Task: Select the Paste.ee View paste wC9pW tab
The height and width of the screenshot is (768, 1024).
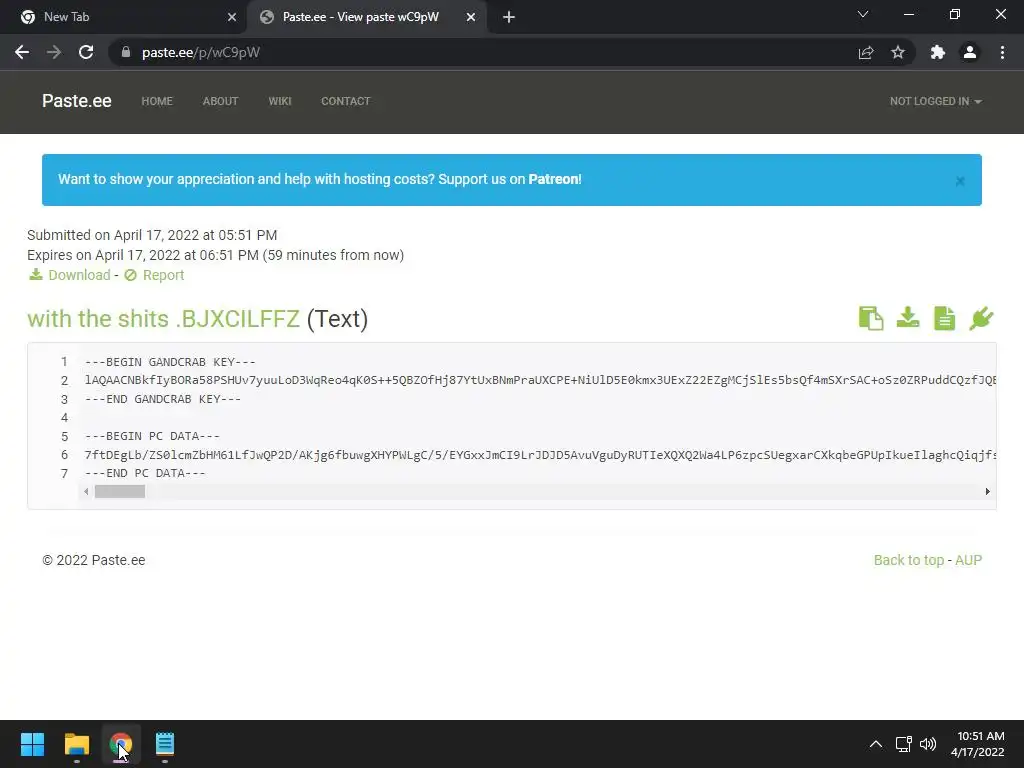Action: [x=367, y=17]
